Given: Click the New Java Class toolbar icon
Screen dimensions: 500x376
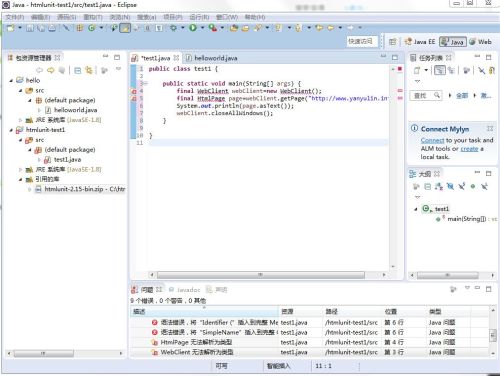Looking at the screenshot, I should tap(92, 28).
